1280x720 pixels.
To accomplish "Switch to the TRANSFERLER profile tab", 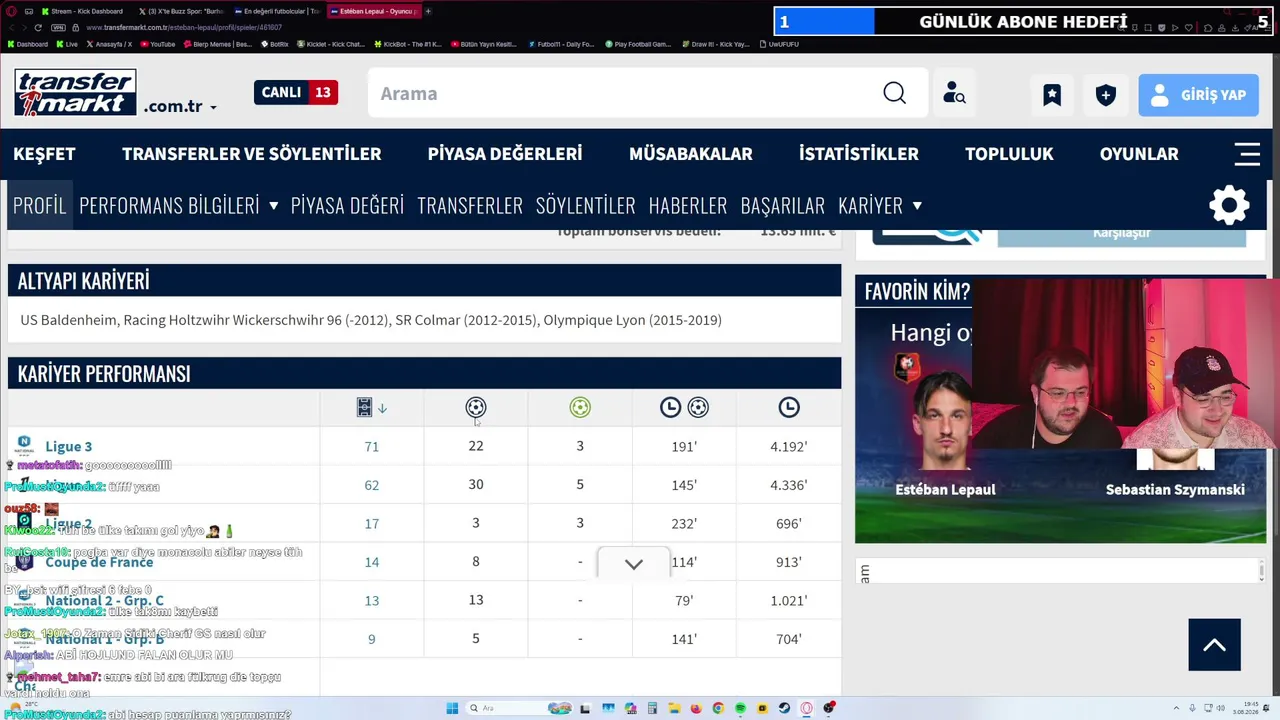I will pos(470,205).
